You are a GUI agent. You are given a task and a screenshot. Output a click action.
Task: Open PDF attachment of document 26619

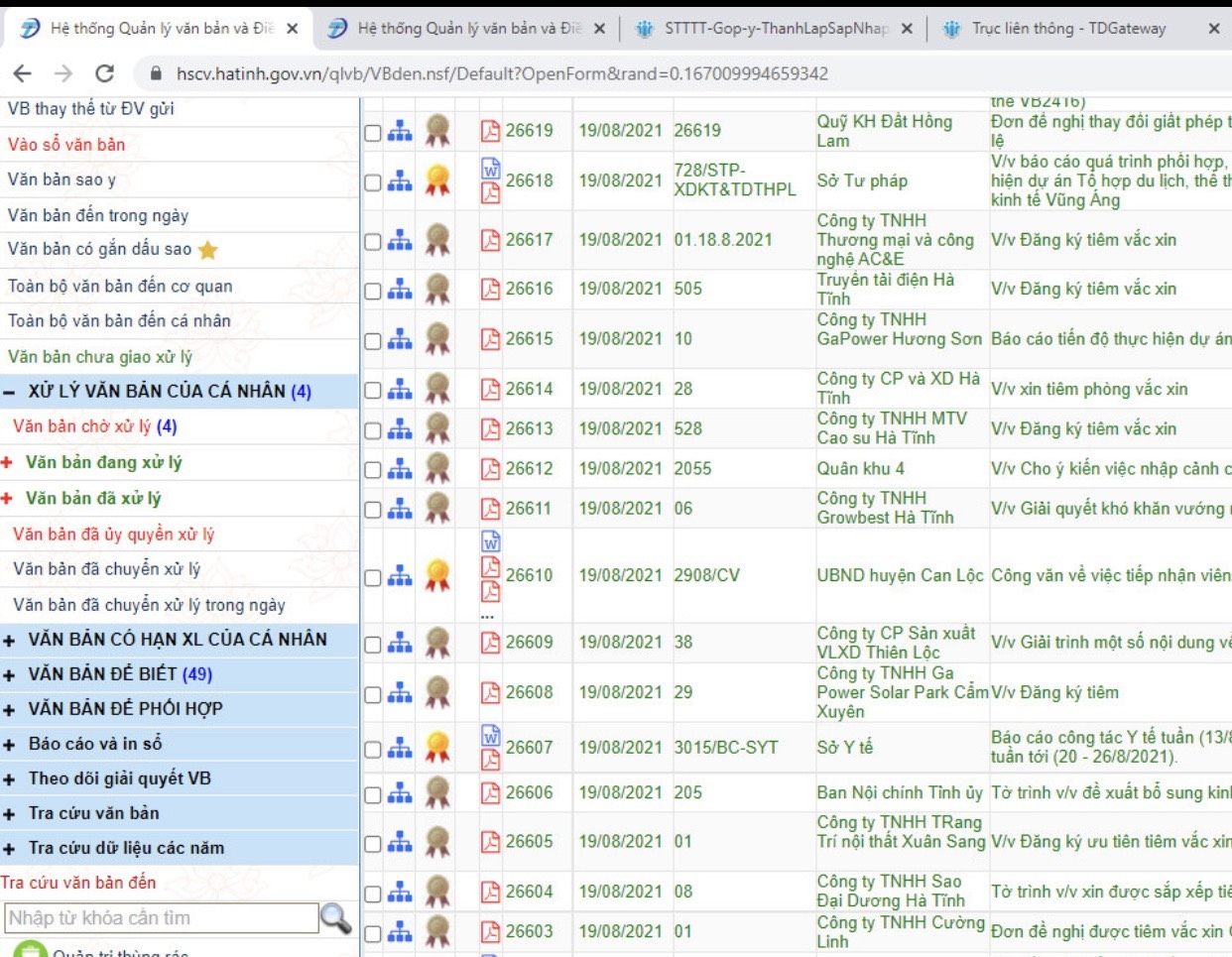pos(490,130)
